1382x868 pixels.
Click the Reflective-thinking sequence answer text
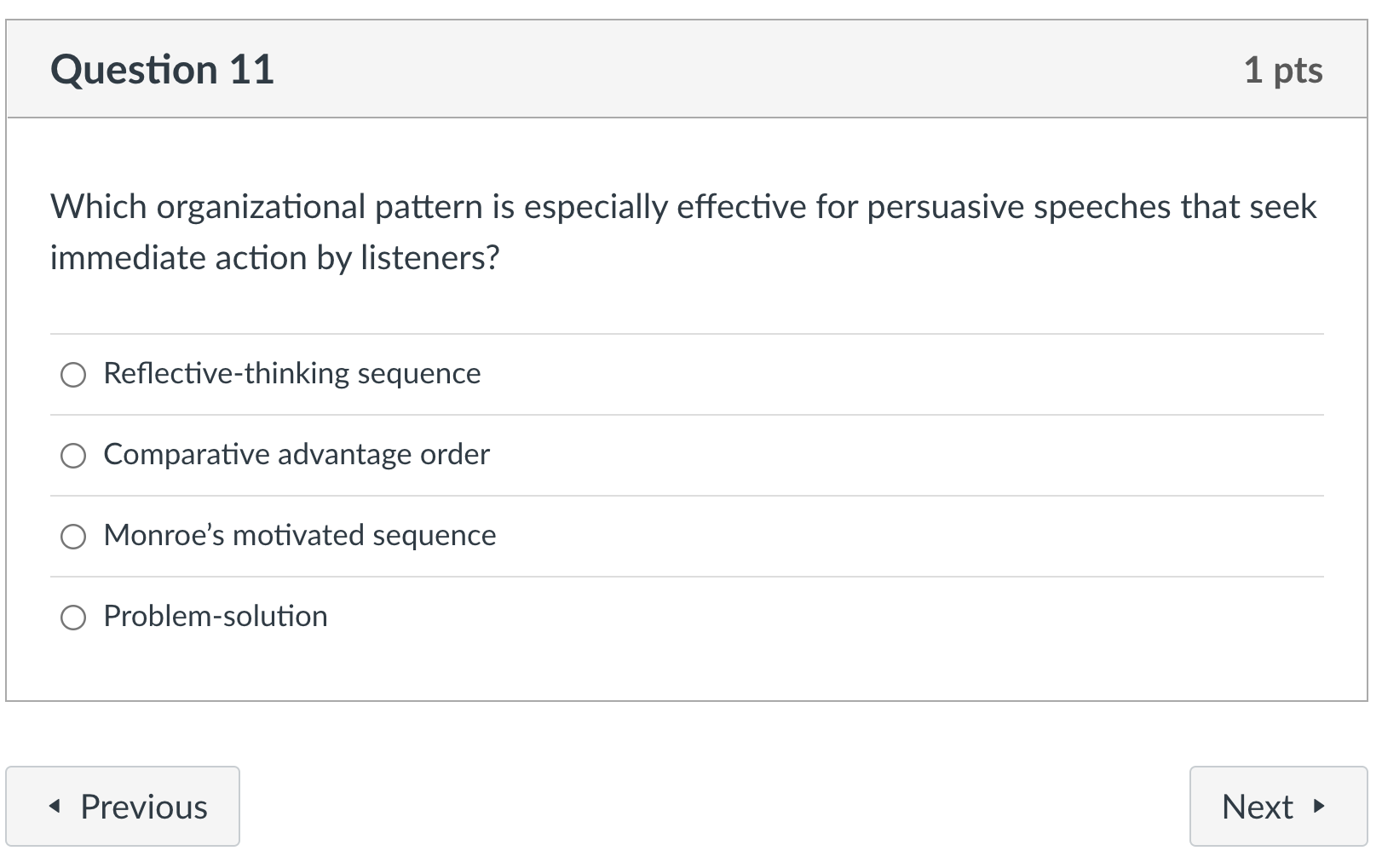291,373
